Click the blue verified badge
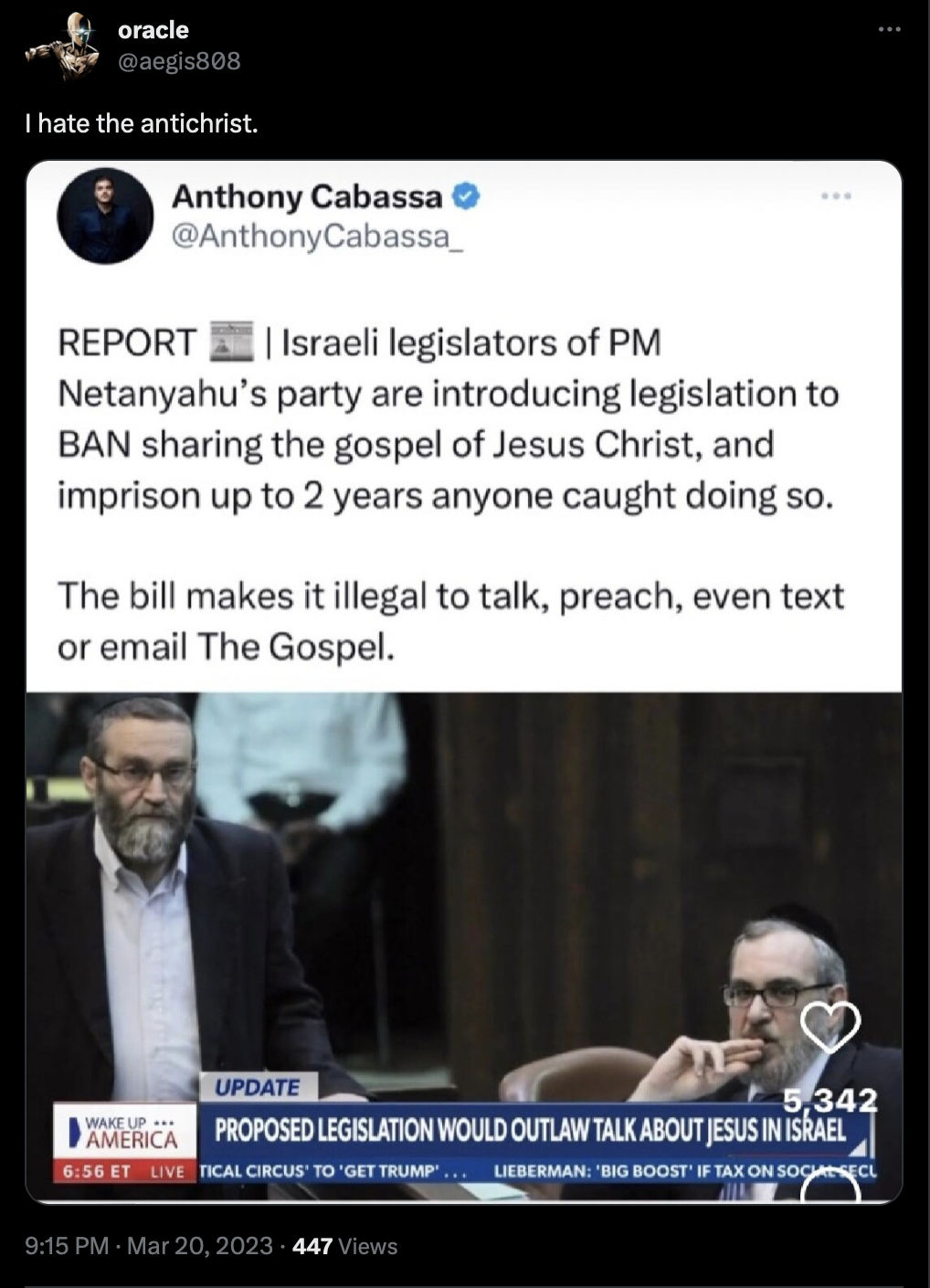 coord(467,196)
